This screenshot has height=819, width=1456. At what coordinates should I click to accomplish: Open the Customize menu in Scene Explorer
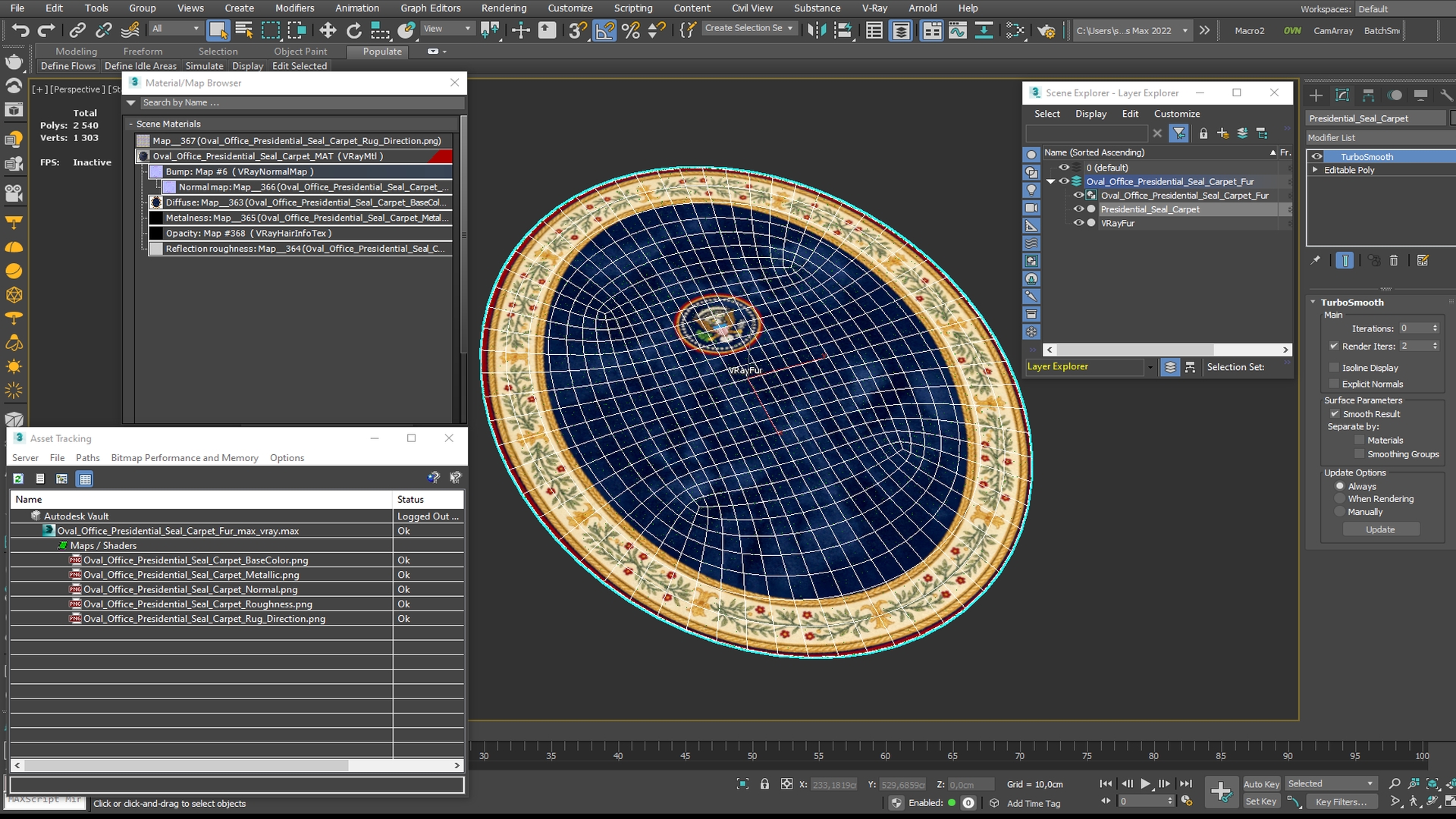(x=1177, y=114)
